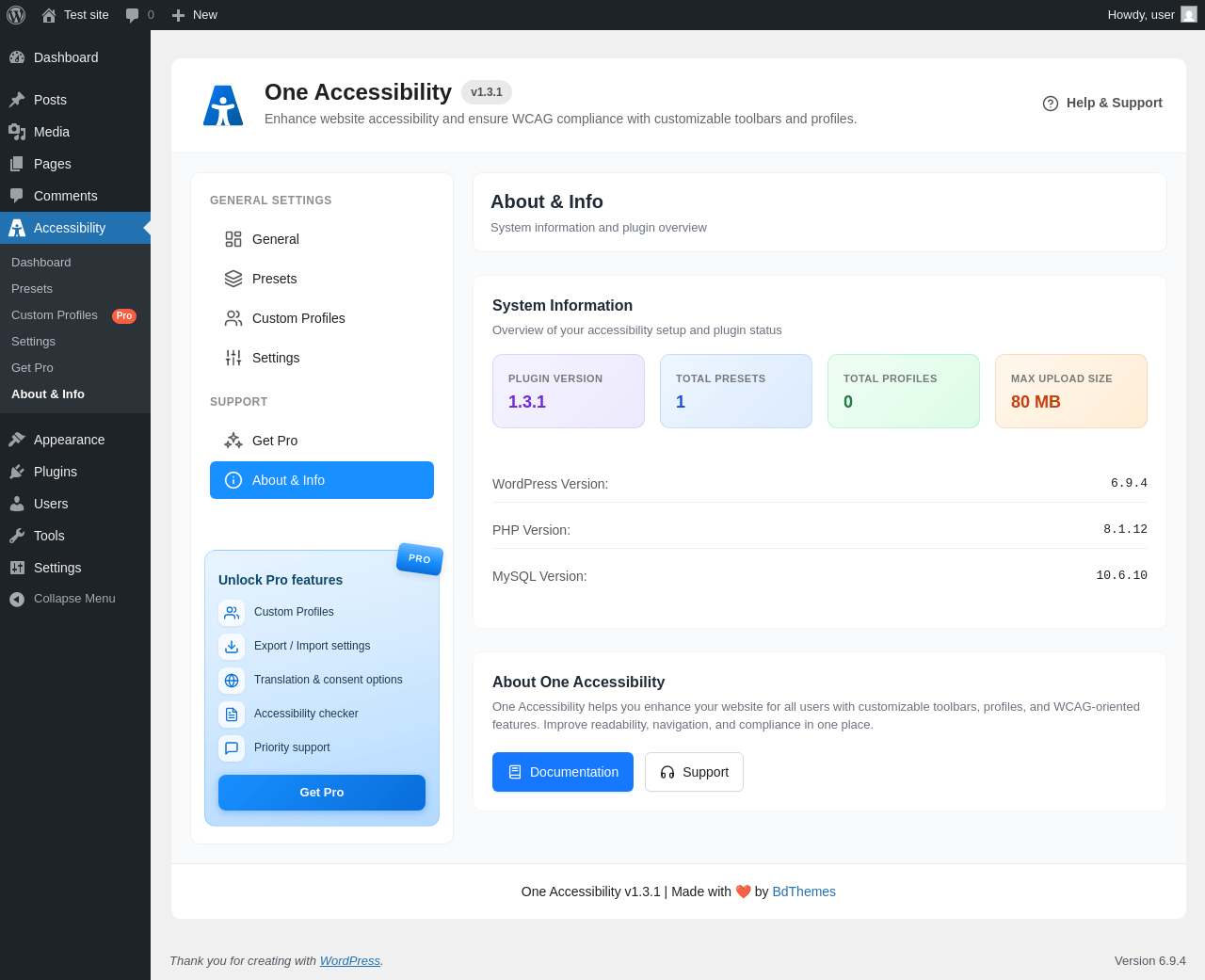
Task: Click the Presets layers icon
Action: pos(233,279)
